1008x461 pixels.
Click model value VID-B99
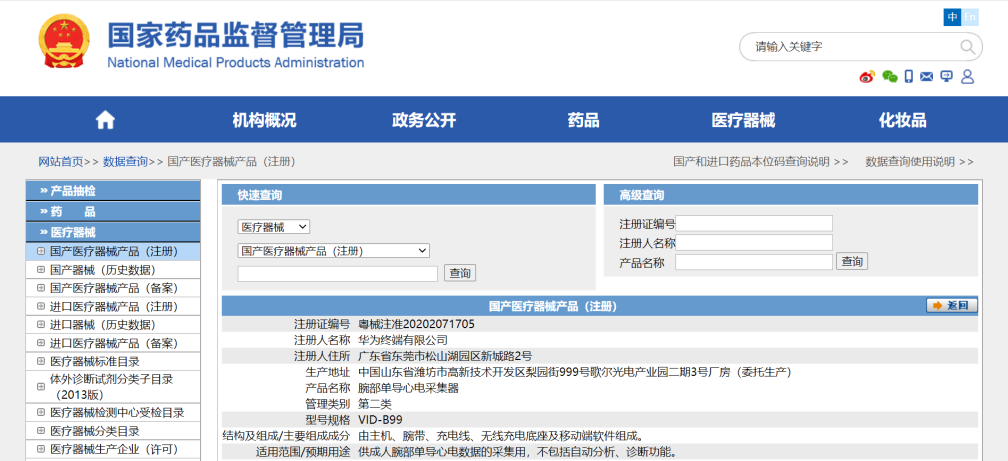(380, 420)
